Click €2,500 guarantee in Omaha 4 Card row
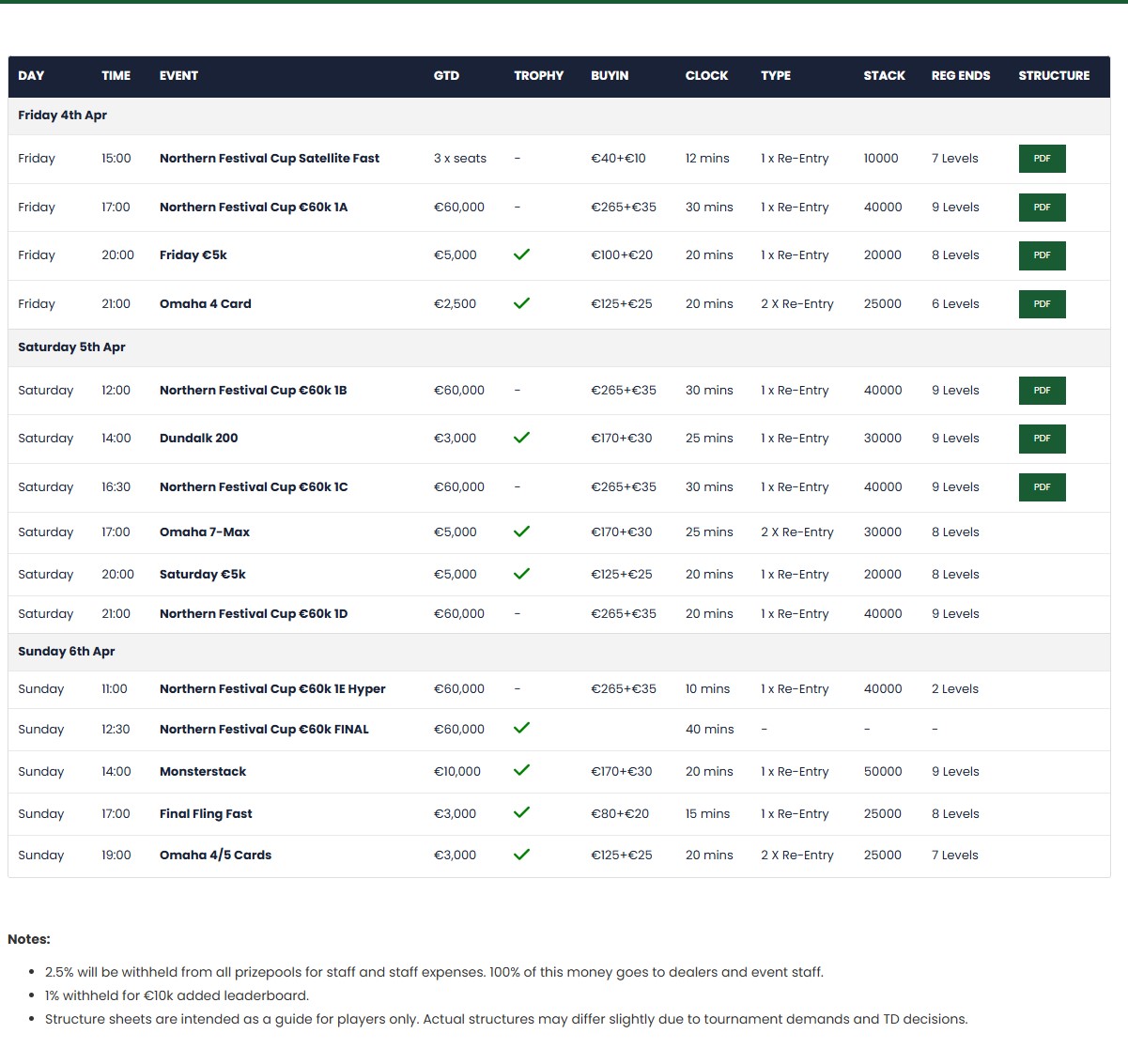The height and width of the screenshot is (1064, 1128). [x=455, y=304]
